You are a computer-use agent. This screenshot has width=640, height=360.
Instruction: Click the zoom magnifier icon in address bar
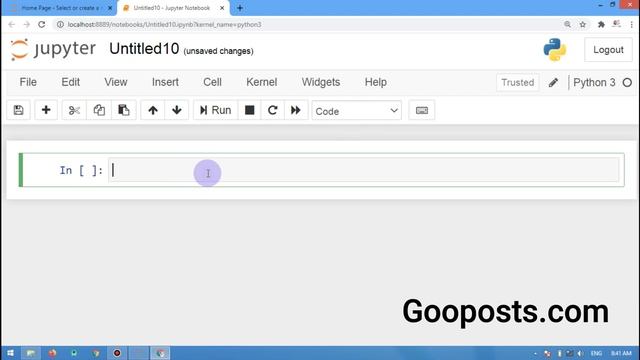tap(567, 24)
